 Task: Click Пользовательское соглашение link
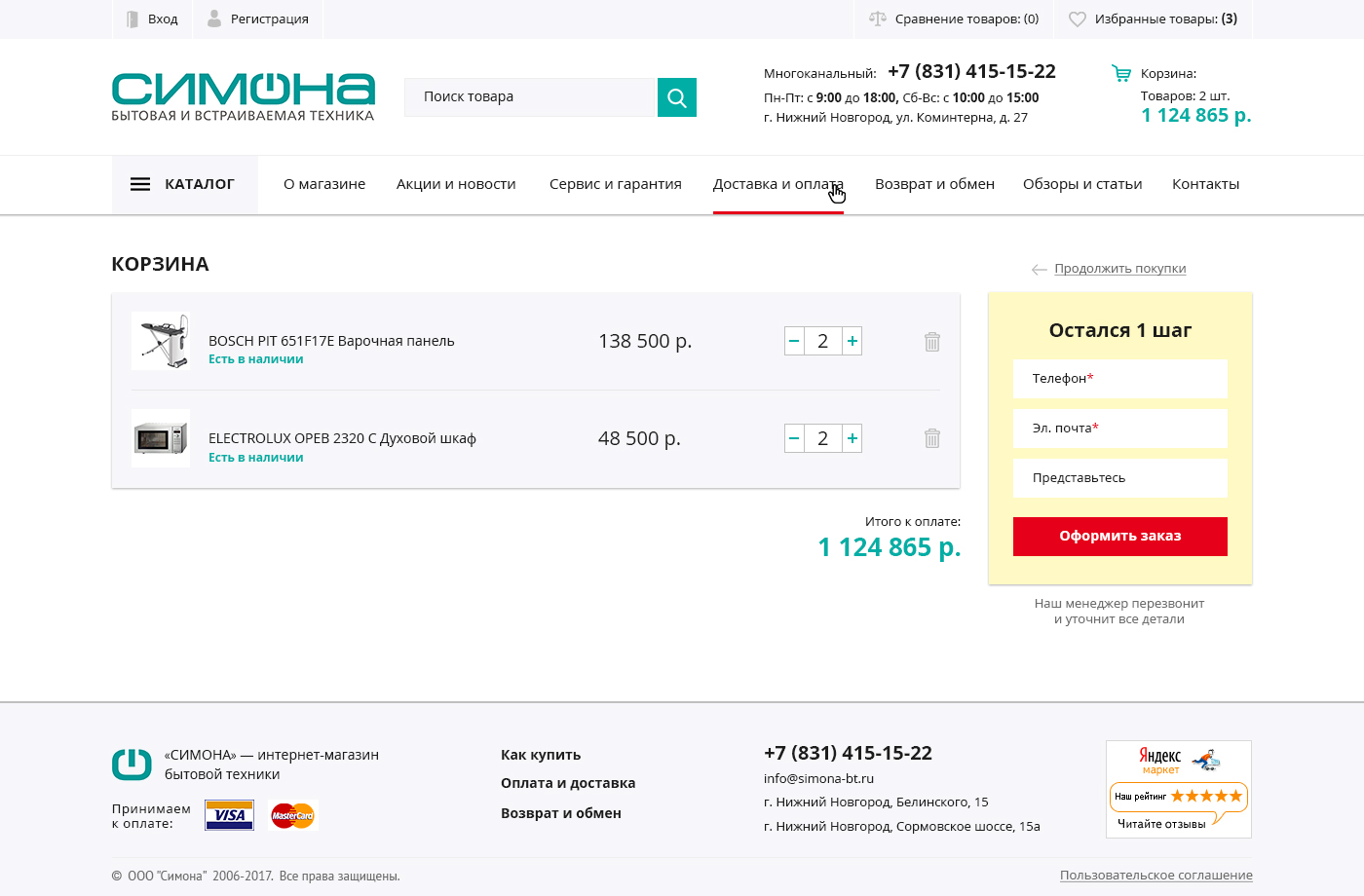click(x=1156, y=876)
